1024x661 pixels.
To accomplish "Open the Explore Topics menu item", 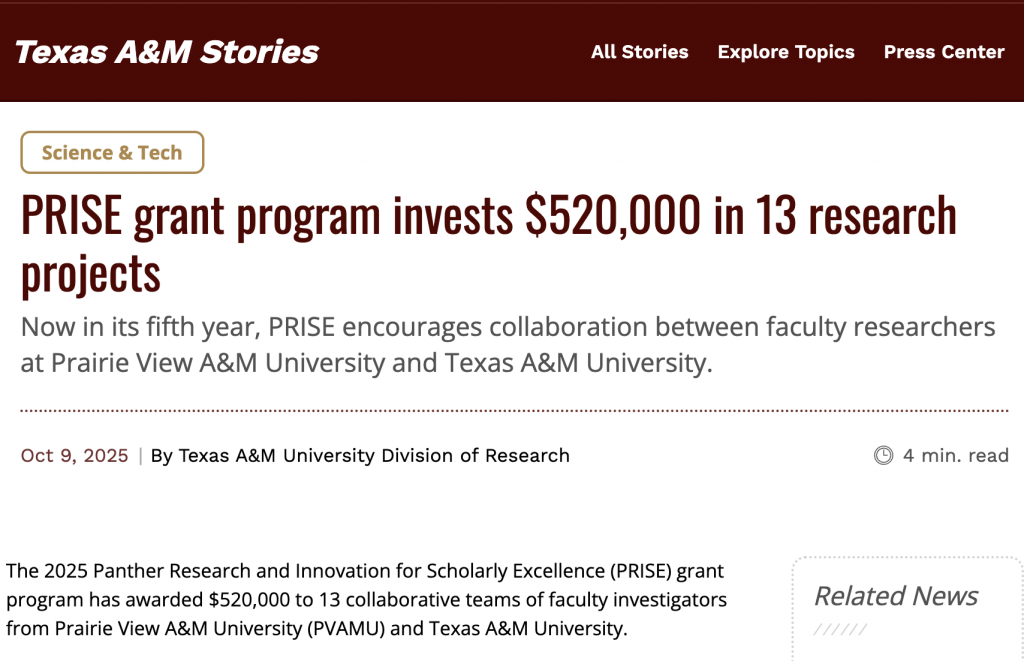I will pos(786,52).
